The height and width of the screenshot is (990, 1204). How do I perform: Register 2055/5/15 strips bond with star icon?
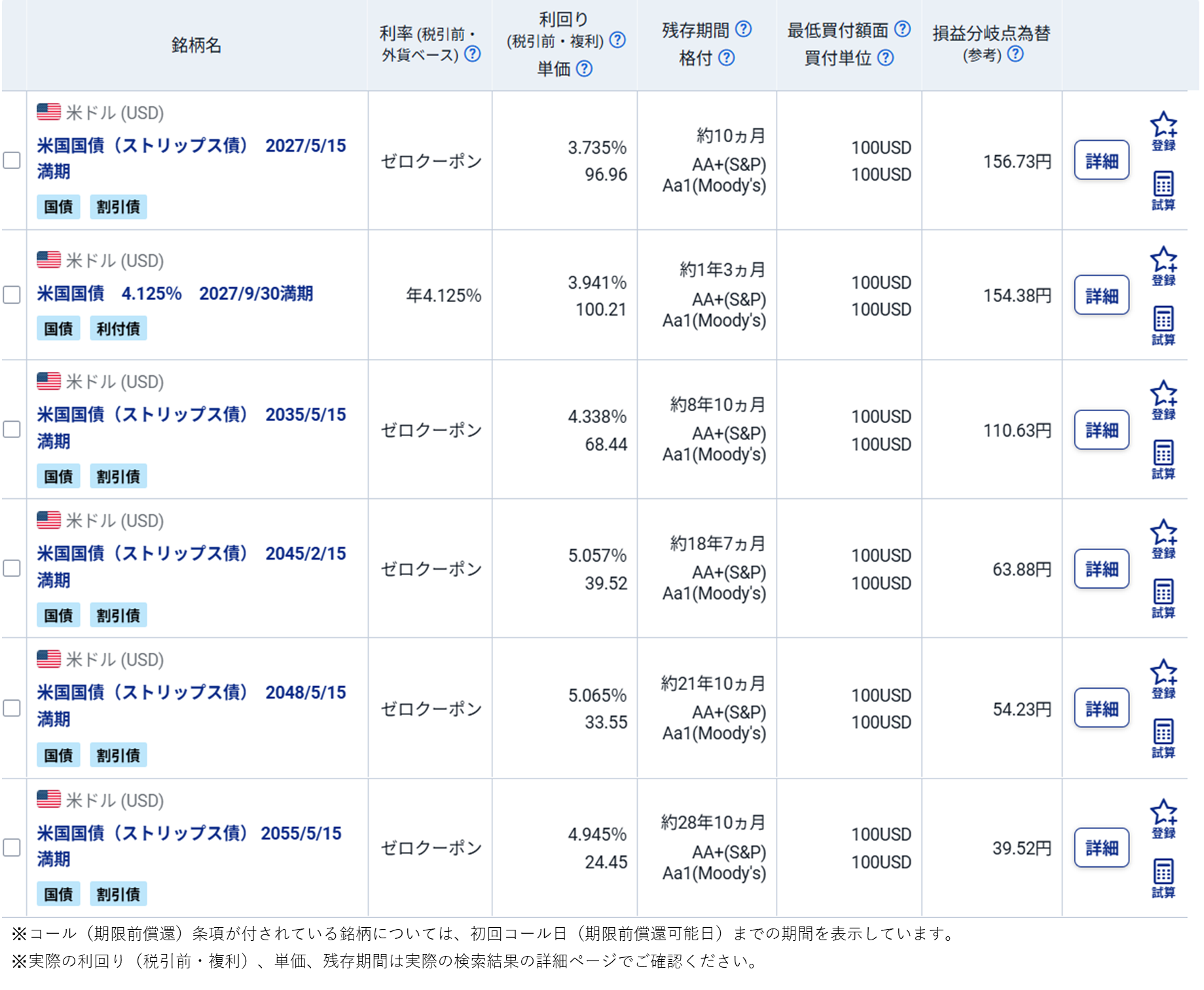pyautogui.click(x=1163, y=819)
